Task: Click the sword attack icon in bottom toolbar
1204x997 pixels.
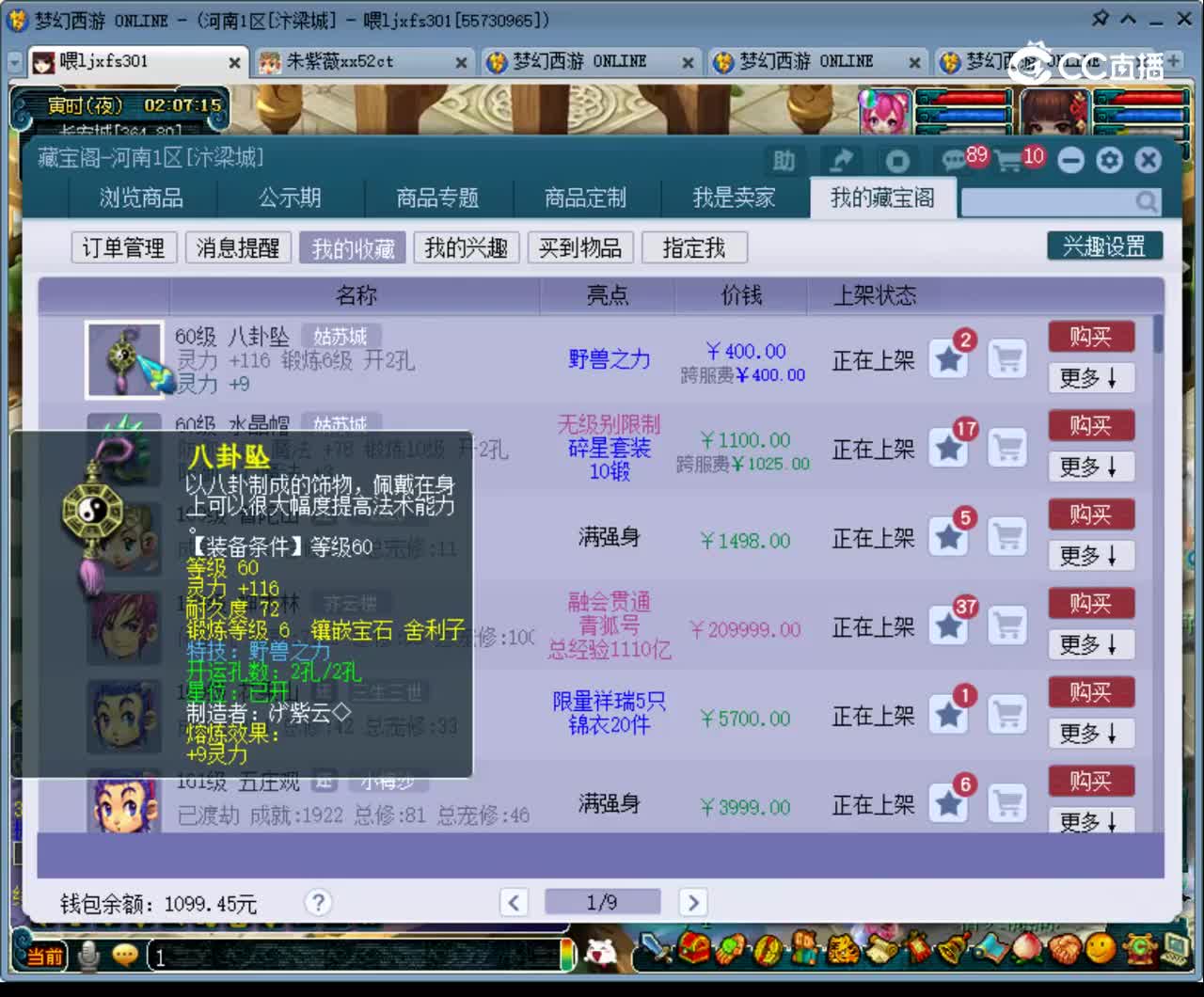Action: [657, 948]
